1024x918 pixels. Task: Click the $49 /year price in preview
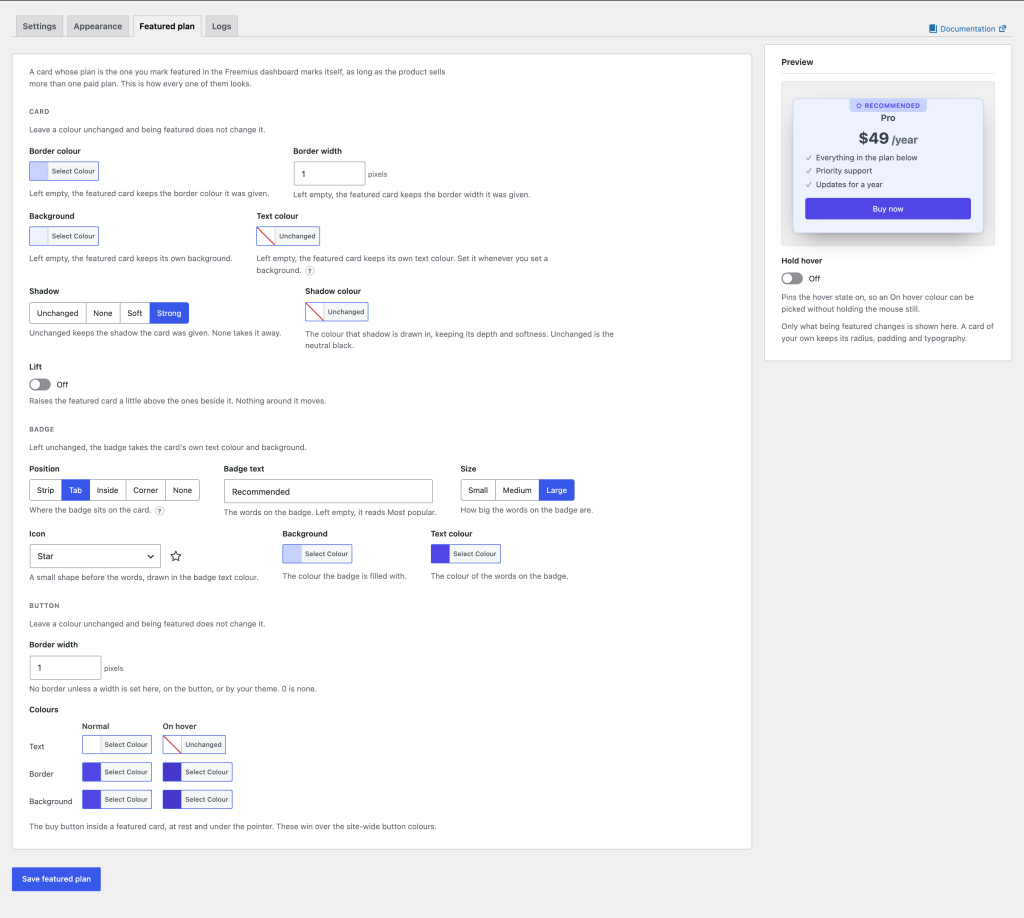point(888,138)
